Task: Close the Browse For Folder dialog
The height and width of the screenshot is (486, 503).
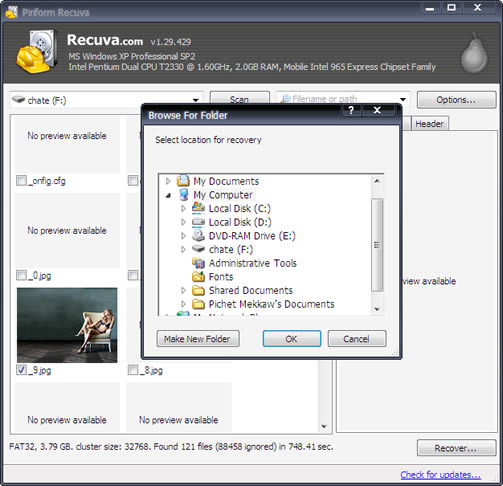Action: coord(377,110)
